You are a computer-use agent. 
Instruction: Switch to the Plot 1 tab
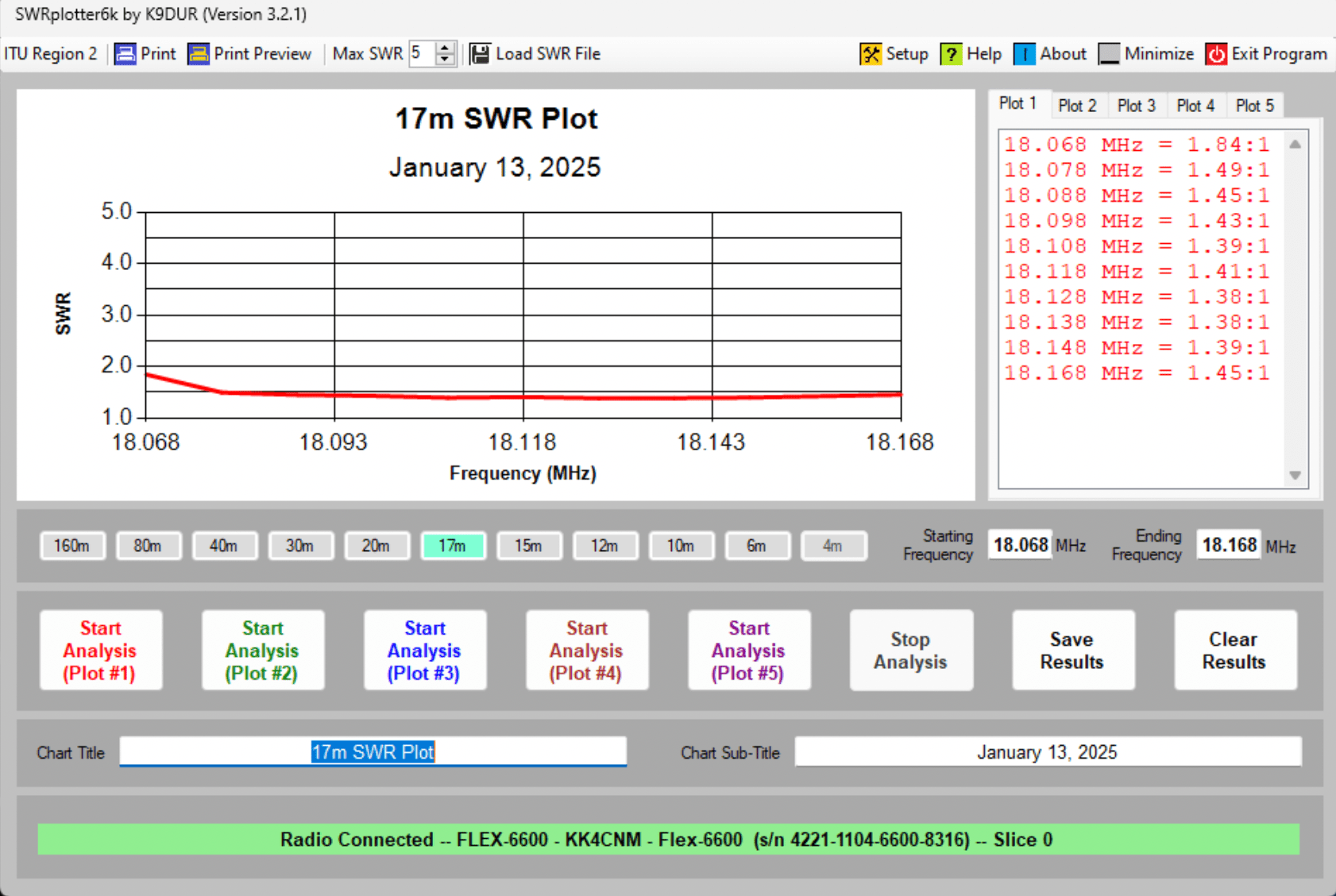[1017, 103]
